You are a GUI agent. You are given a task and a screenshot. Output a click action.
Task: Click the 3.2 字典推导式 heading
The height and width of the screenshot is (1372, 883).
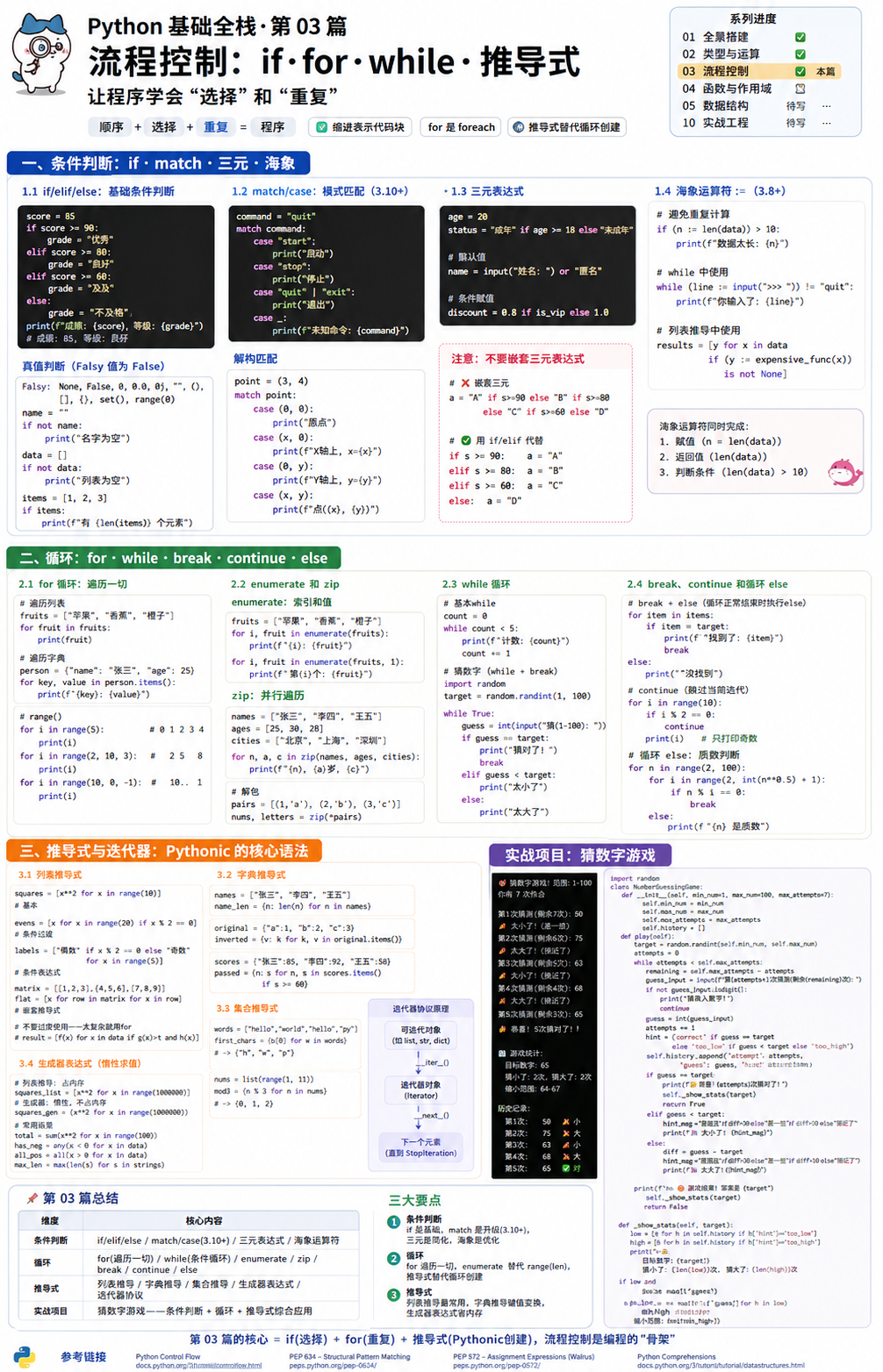pyautogui.click(x=251, y=875)
